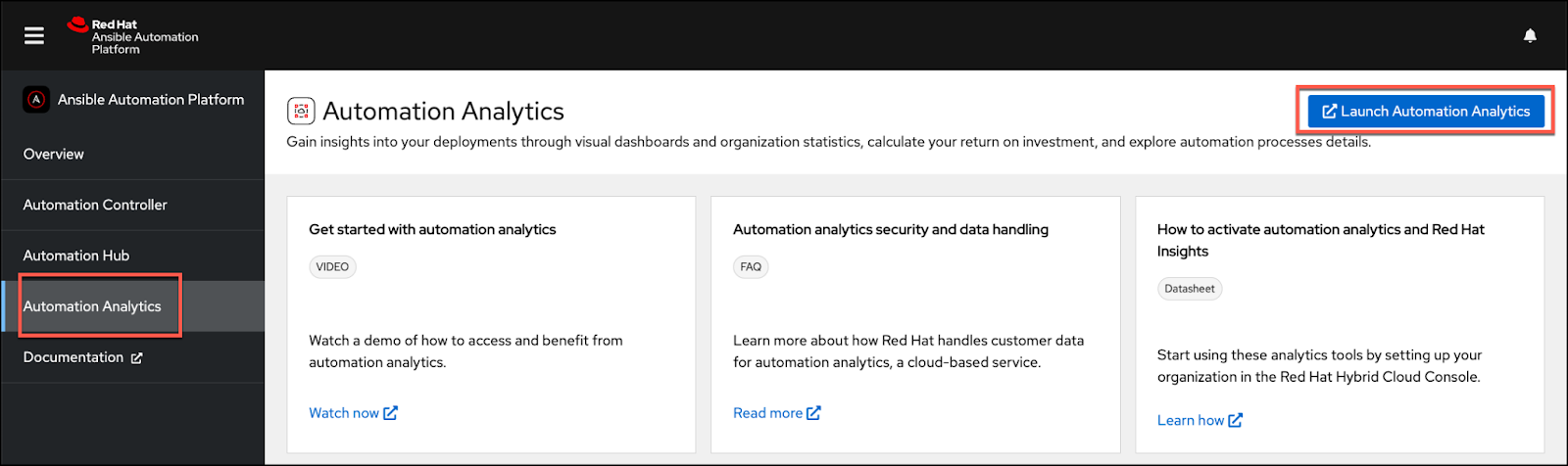Follow the Watch now link
This screenshot has height=466, width=1568.
[344, 413]
